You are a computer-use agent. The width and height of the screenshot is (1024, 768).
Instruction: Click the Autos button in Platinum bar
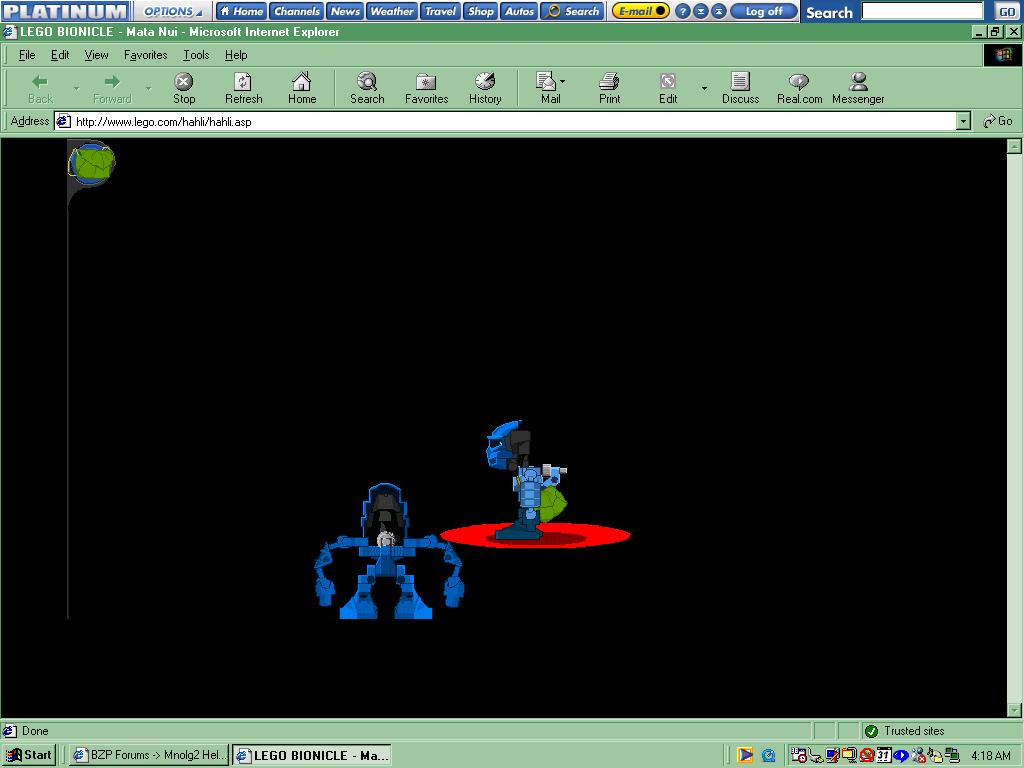(x=520, y=11)
